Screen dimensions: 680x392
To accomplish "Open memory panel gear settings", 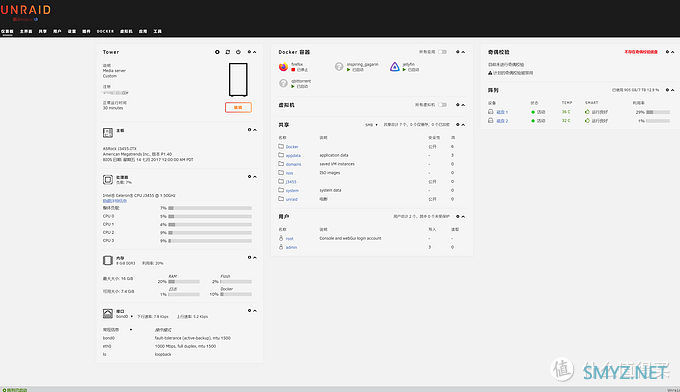I will tap(249, 258).
